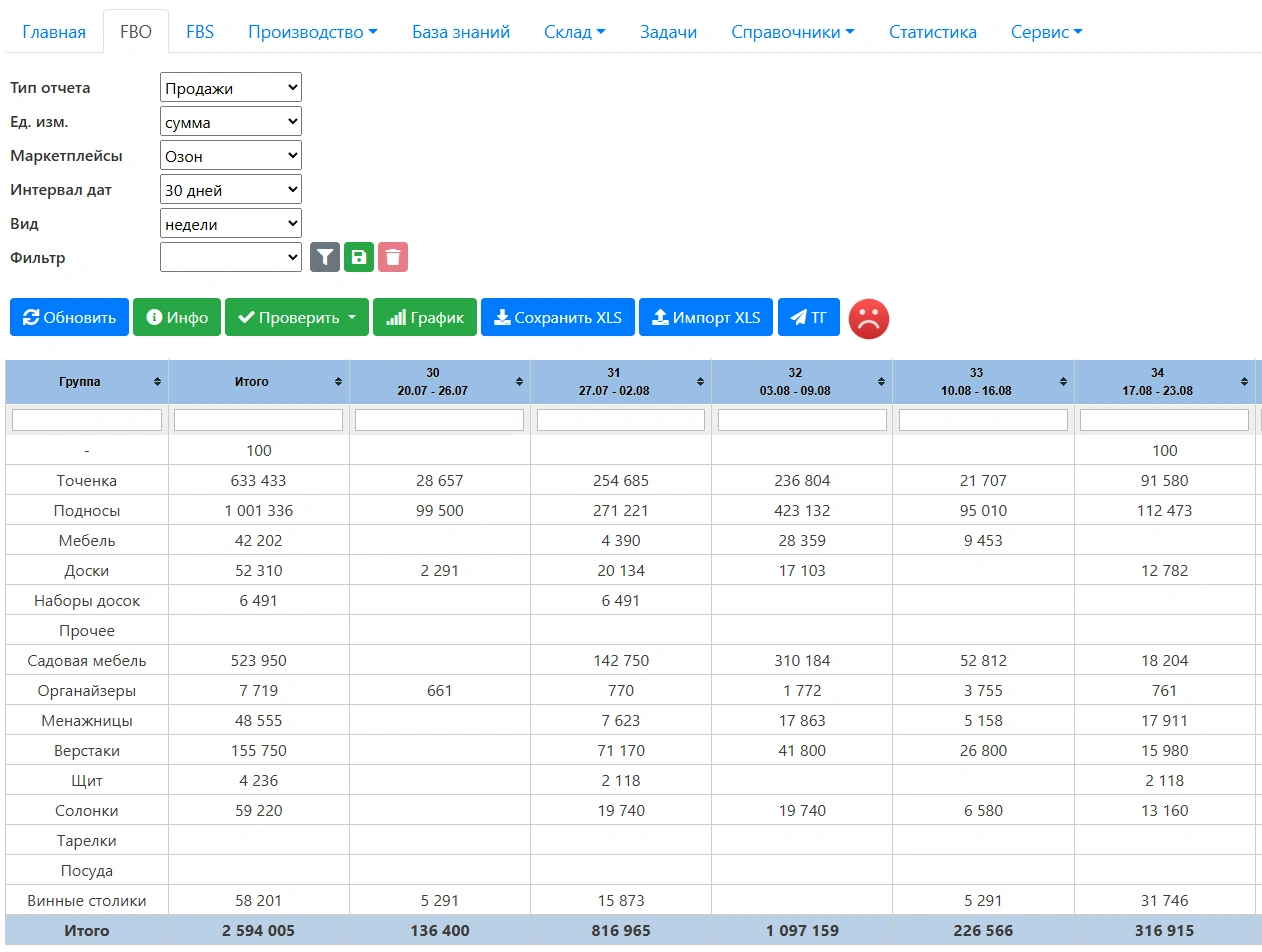Expand the Склад menu
This screenshot has height=952, width=1262.
575,32
